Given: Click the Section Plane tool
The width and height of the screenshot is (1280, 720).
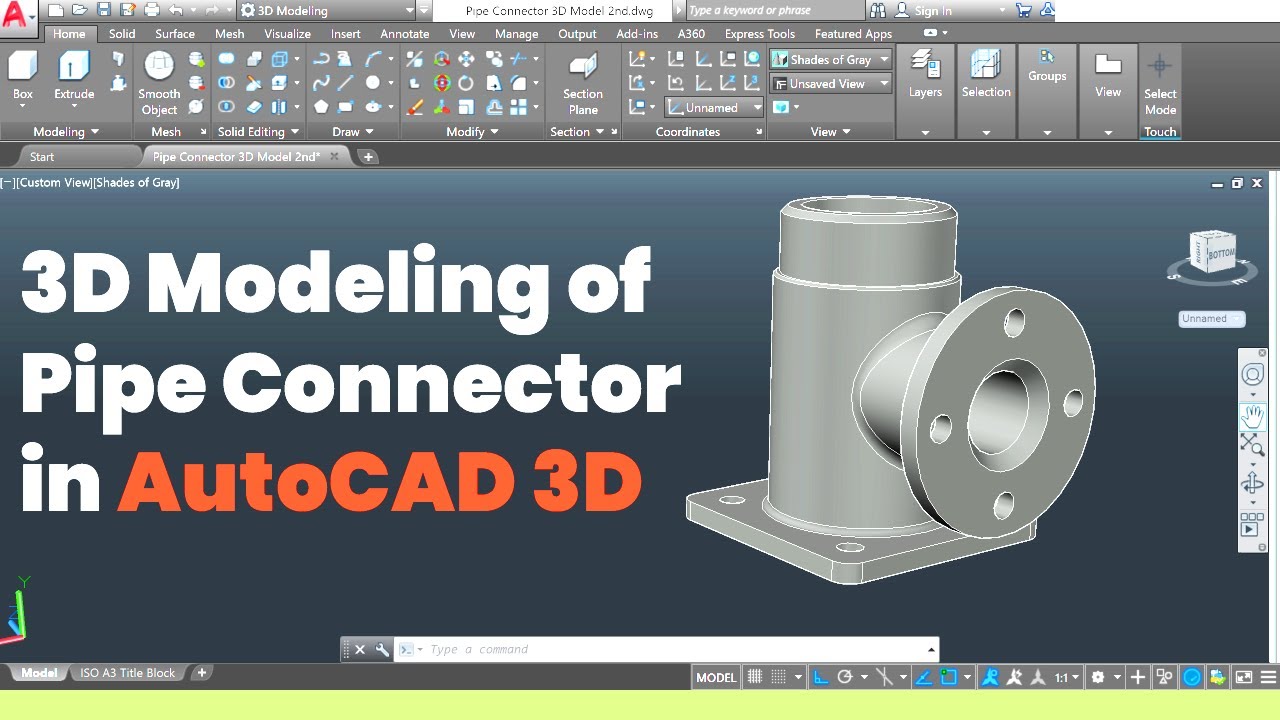Looking at the screenshot, I should click(583, 82).
